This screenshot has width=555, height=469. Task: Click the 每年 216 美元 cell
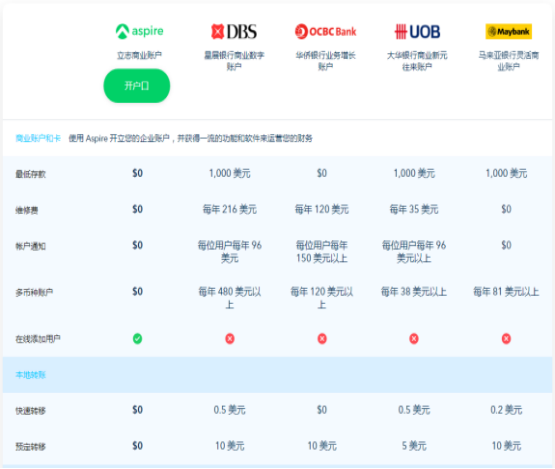[230, 209]
